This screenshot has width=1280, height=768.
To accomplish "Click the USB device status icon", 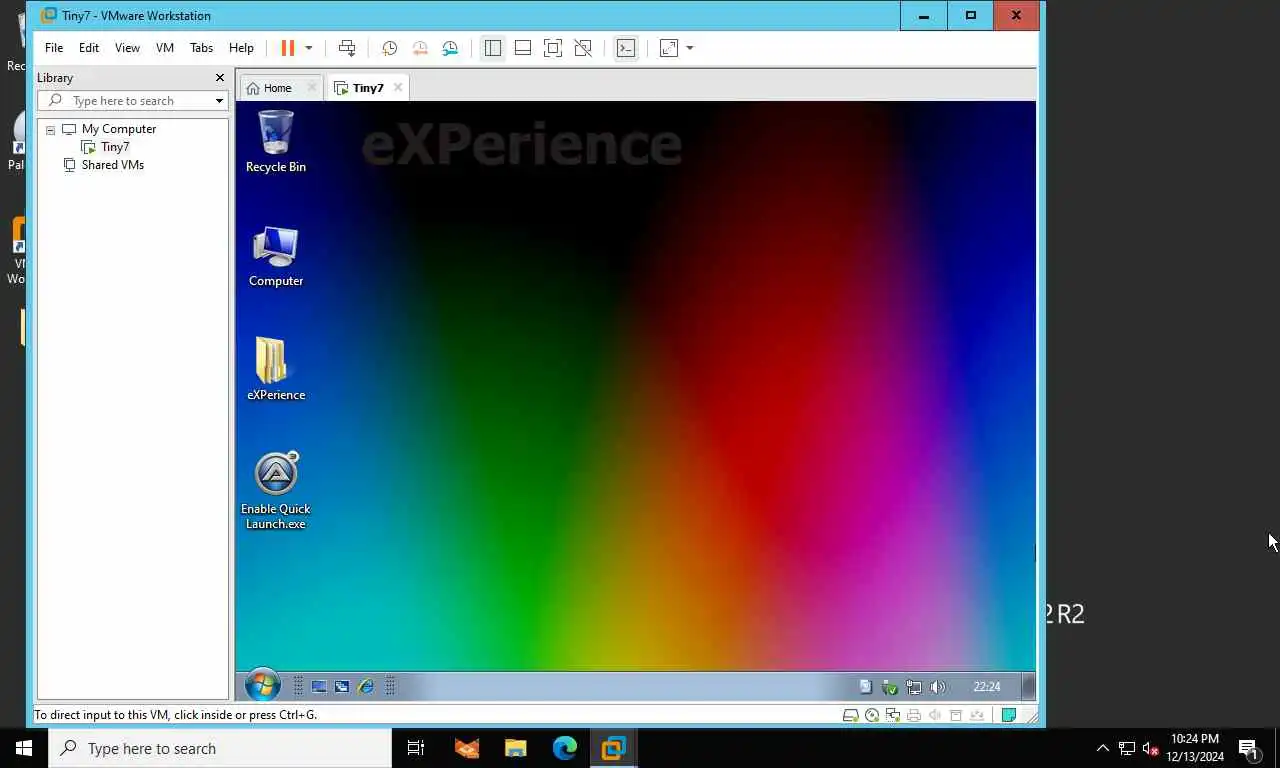I will pos(956,715).
